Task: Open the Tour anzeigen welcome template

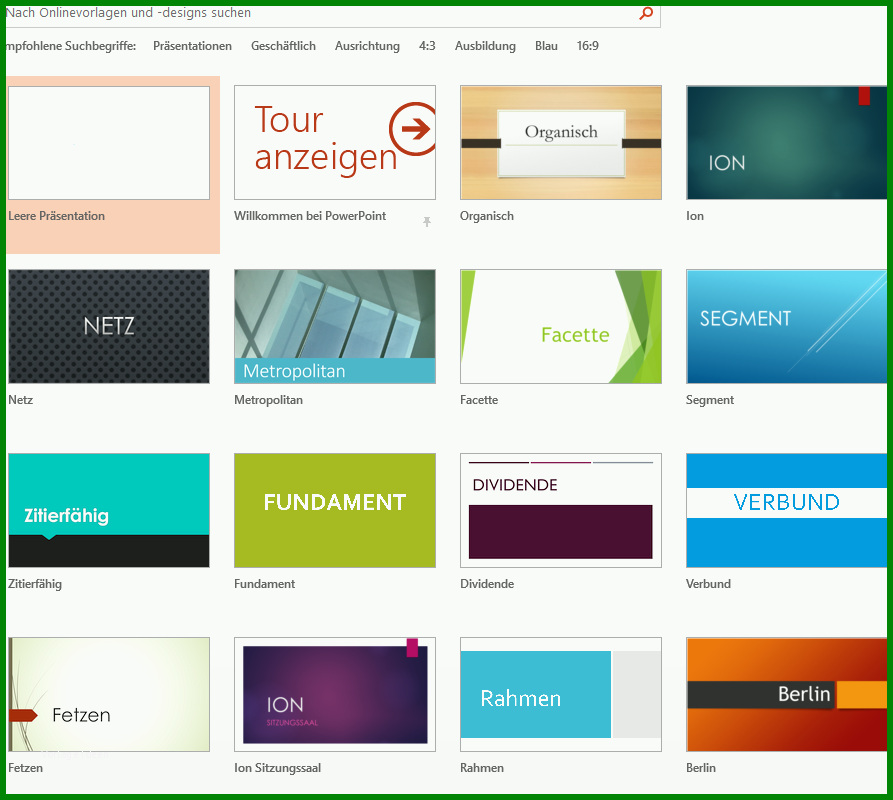Action: tap(335, 143)
